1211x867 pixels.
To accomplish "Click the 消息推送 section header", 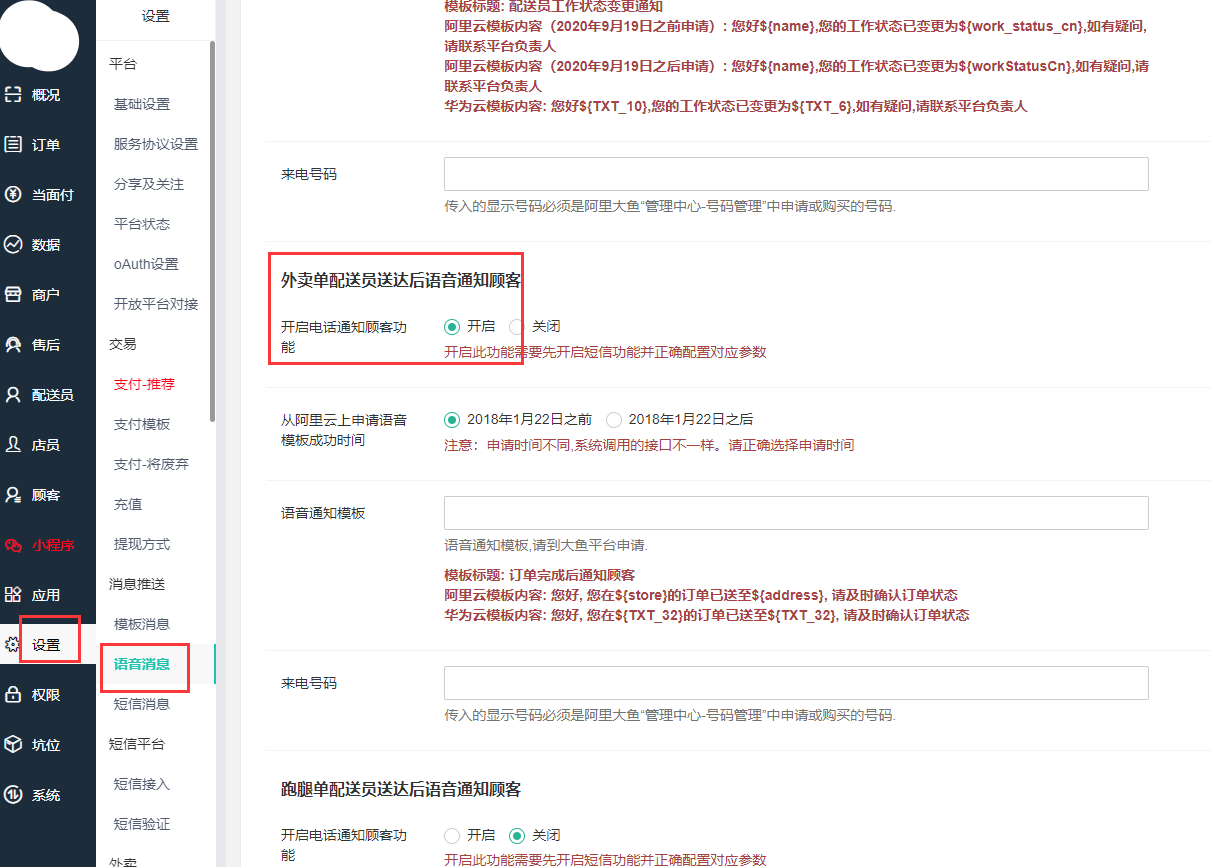I will pyautogui.click(x=137, y=584).
